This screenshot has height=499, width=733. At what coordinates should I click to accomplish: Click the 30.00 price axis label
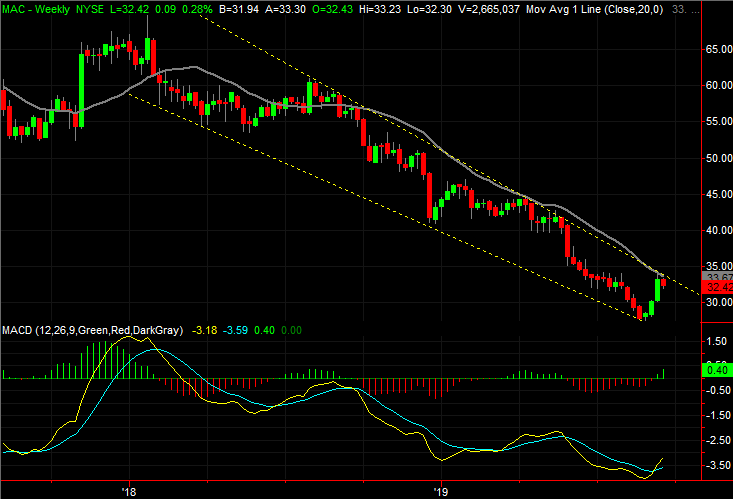716,302
